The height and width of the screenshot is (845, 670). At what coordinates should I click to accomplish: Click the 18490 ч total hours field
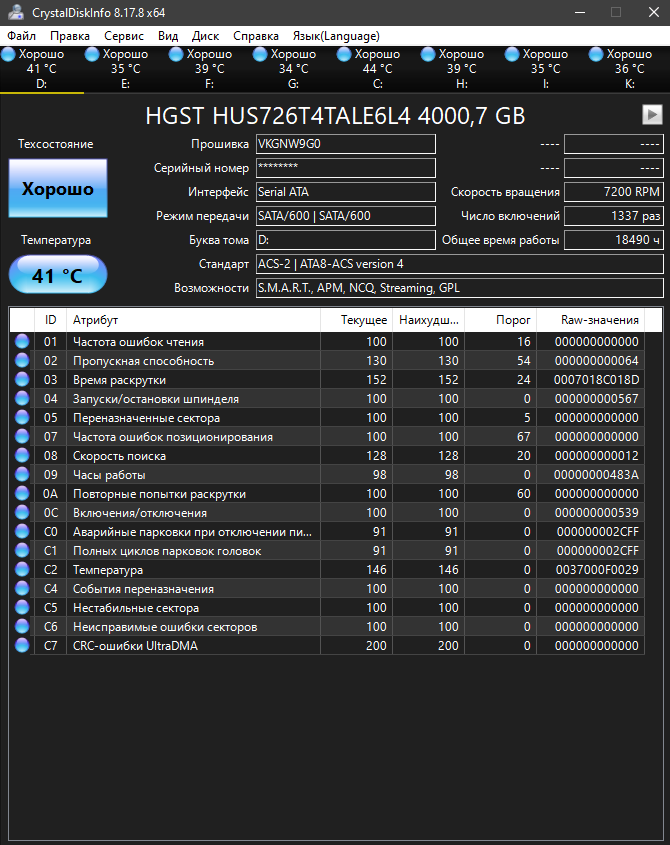pos(614,240)
